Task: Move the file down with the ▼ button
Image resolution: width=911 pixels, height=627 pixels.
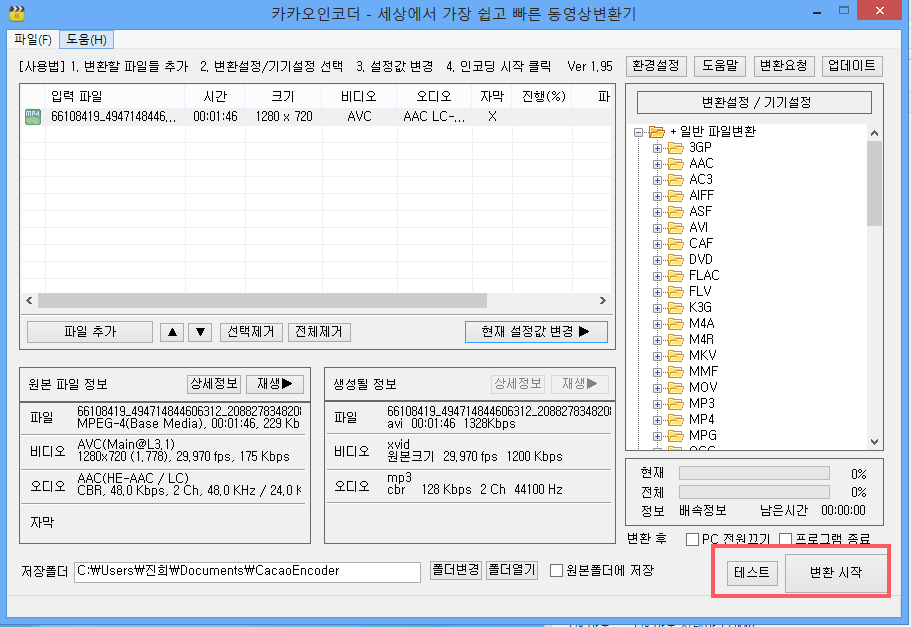Action: (x=200, y=332)
